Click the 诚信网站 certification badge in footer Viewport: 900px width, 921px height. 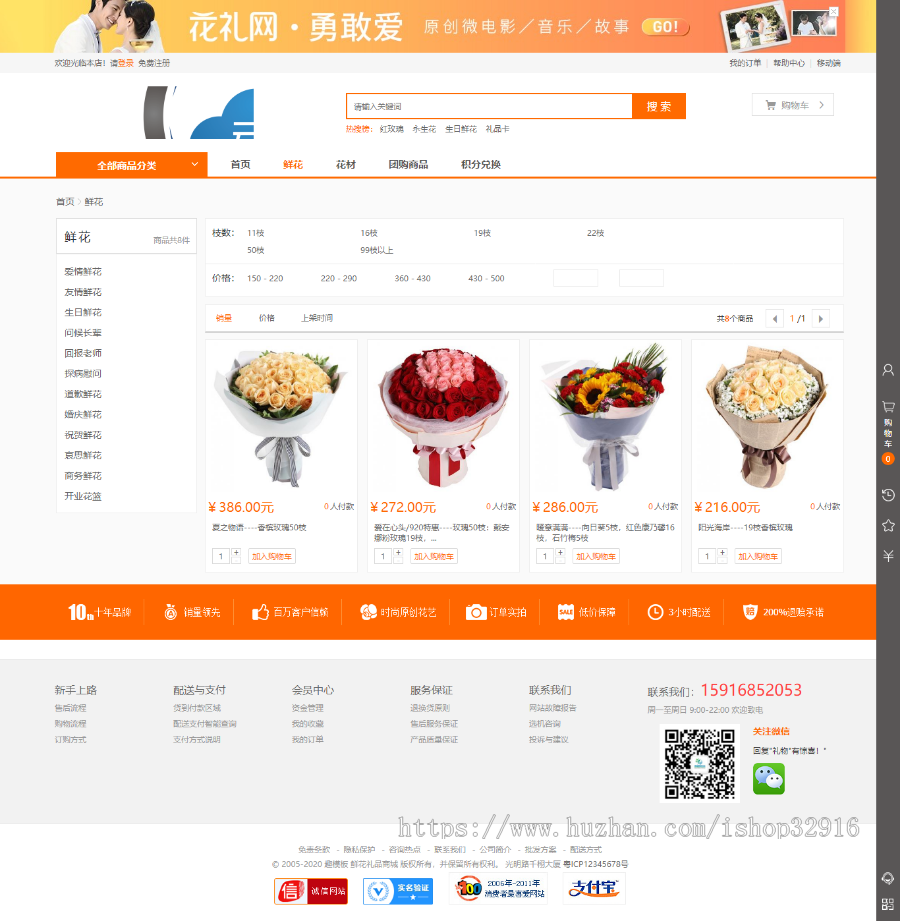click(311, 891)
